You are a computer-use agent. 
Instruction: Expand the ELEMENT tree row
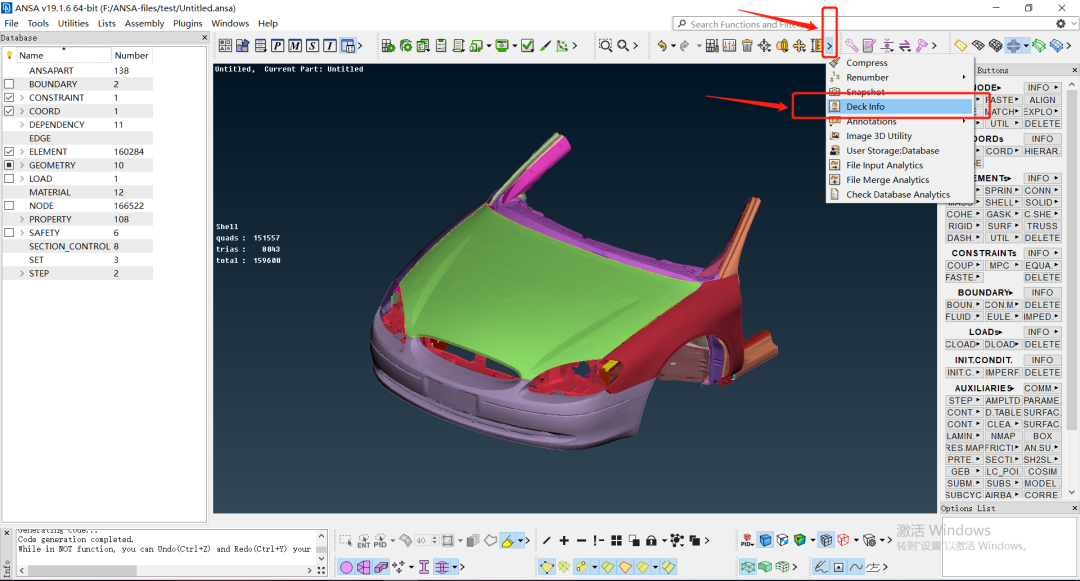(x=22, y=151)
